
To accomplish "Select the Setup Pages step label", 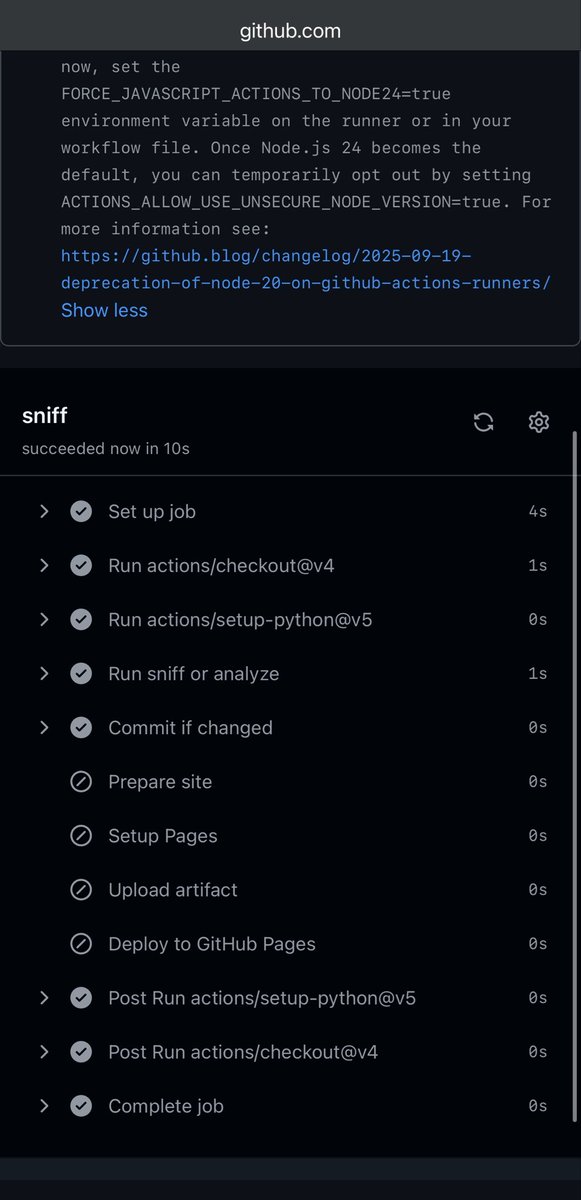I will (x=163, y=836).
